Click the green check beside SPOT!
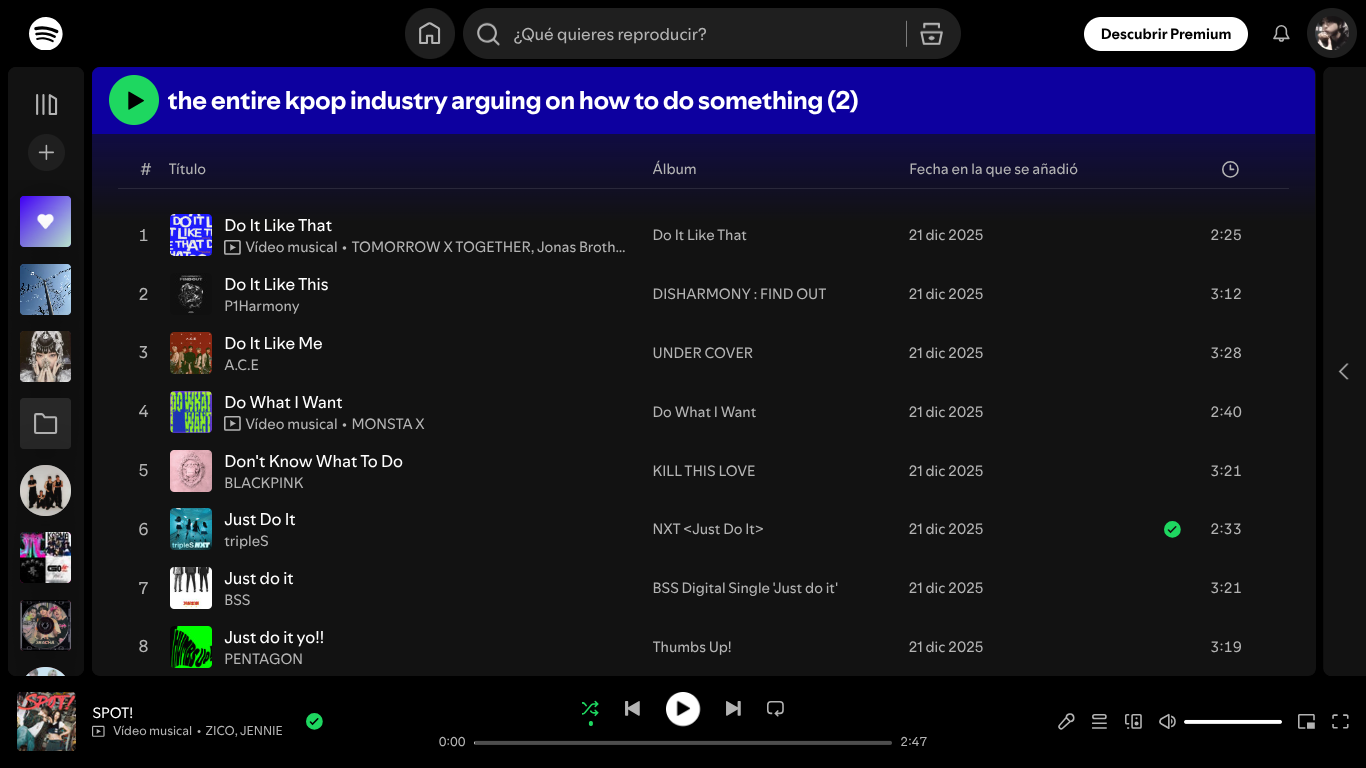Screen dimensions: 1366x768 pyautogui.click(x=314, y=721)
